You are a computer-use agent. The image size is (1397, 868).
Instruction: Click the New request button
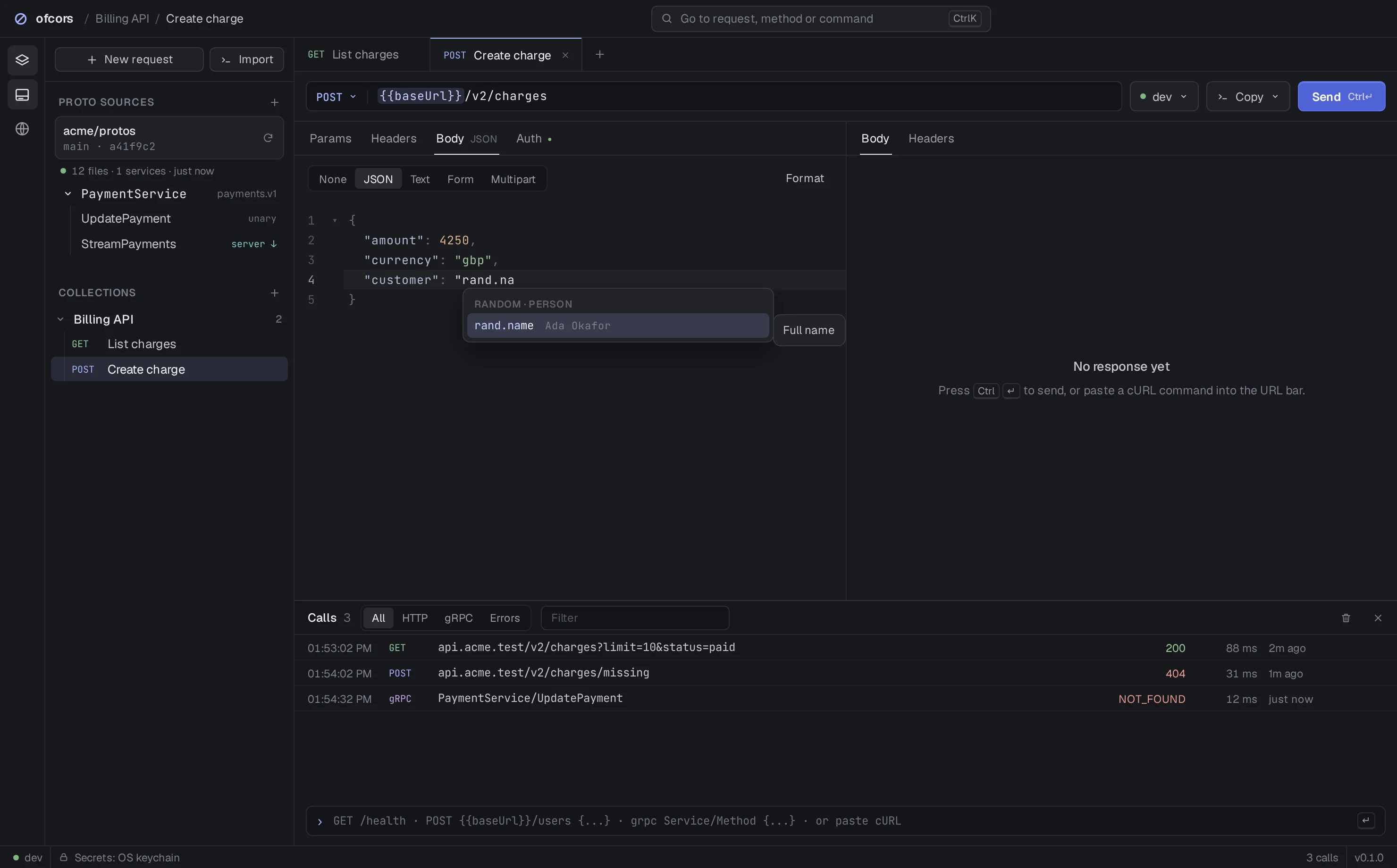click(129, 60)
